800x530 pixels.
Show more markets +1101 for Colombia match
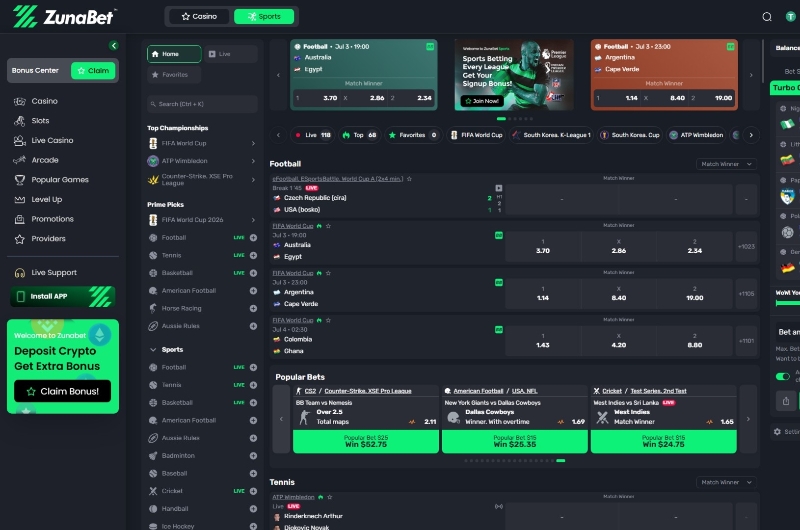[x=746, y=341]
